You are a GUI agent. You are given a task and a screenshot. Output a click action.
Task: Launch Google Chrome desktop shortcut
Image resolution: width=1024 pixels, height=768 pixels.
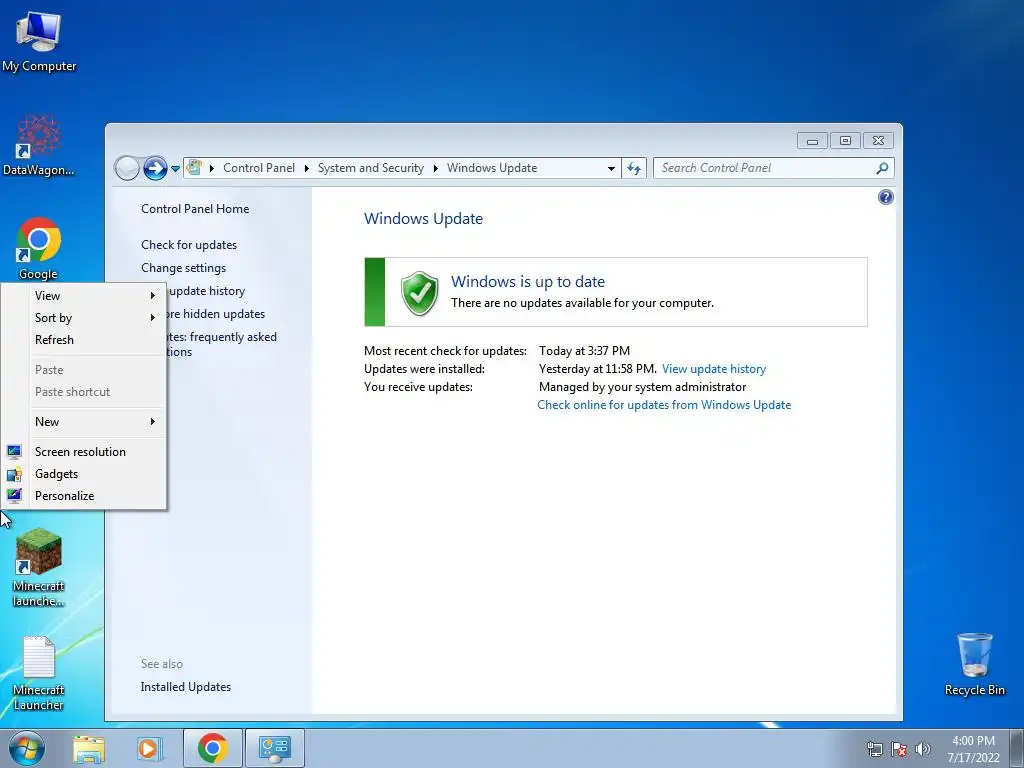tap(39, 248)
